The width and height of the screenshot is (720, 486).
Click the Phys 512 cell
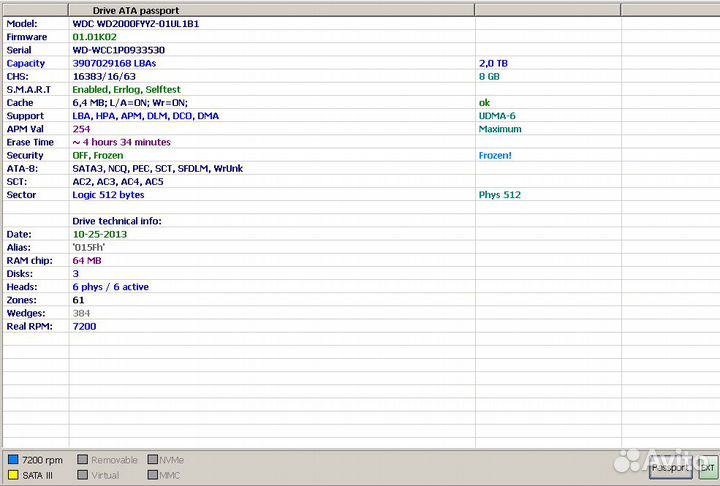tap(500, 195)
